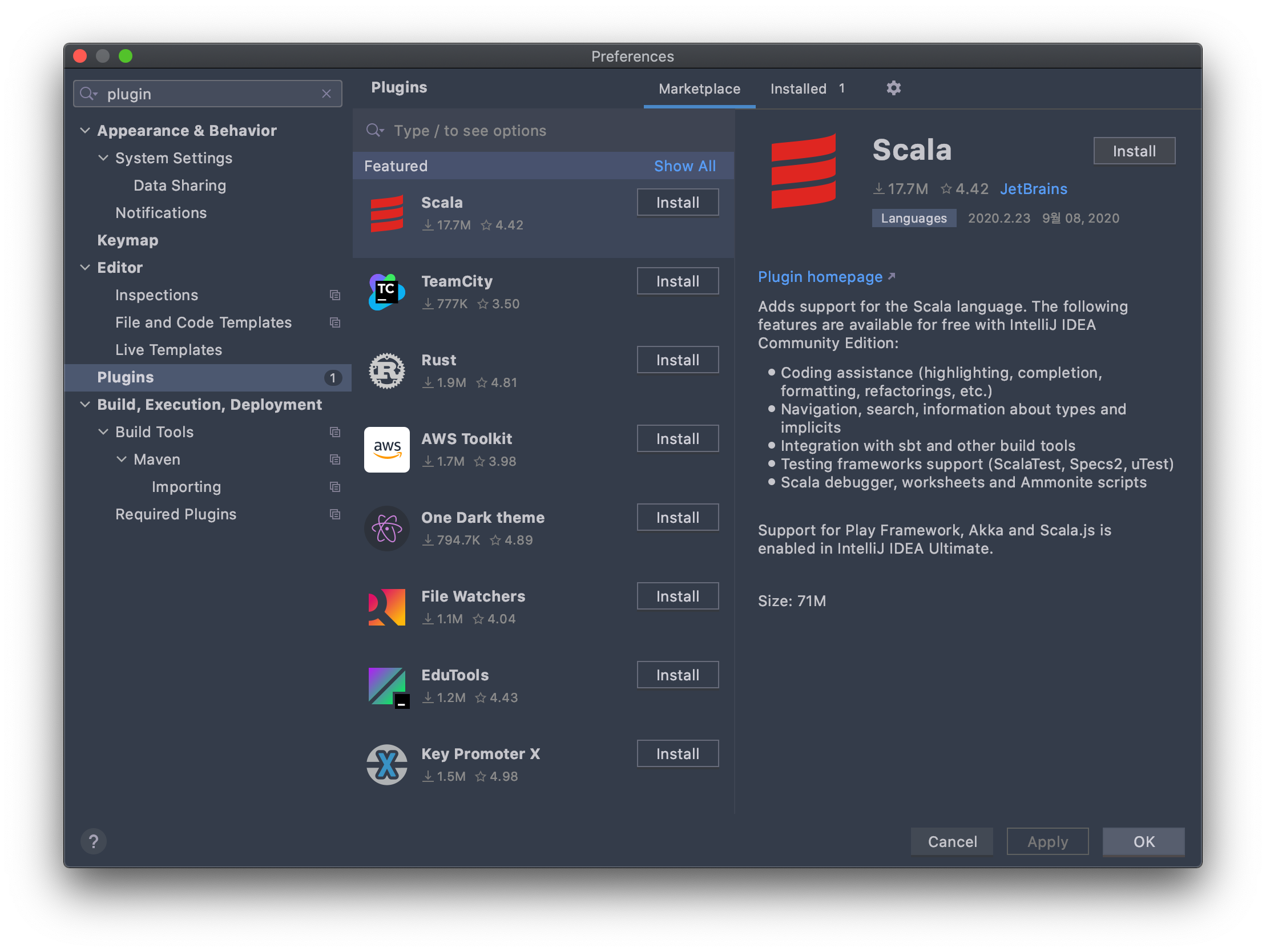Select the One Dark theme name
The image size is (1266, 952).
[x=482, y=518]
